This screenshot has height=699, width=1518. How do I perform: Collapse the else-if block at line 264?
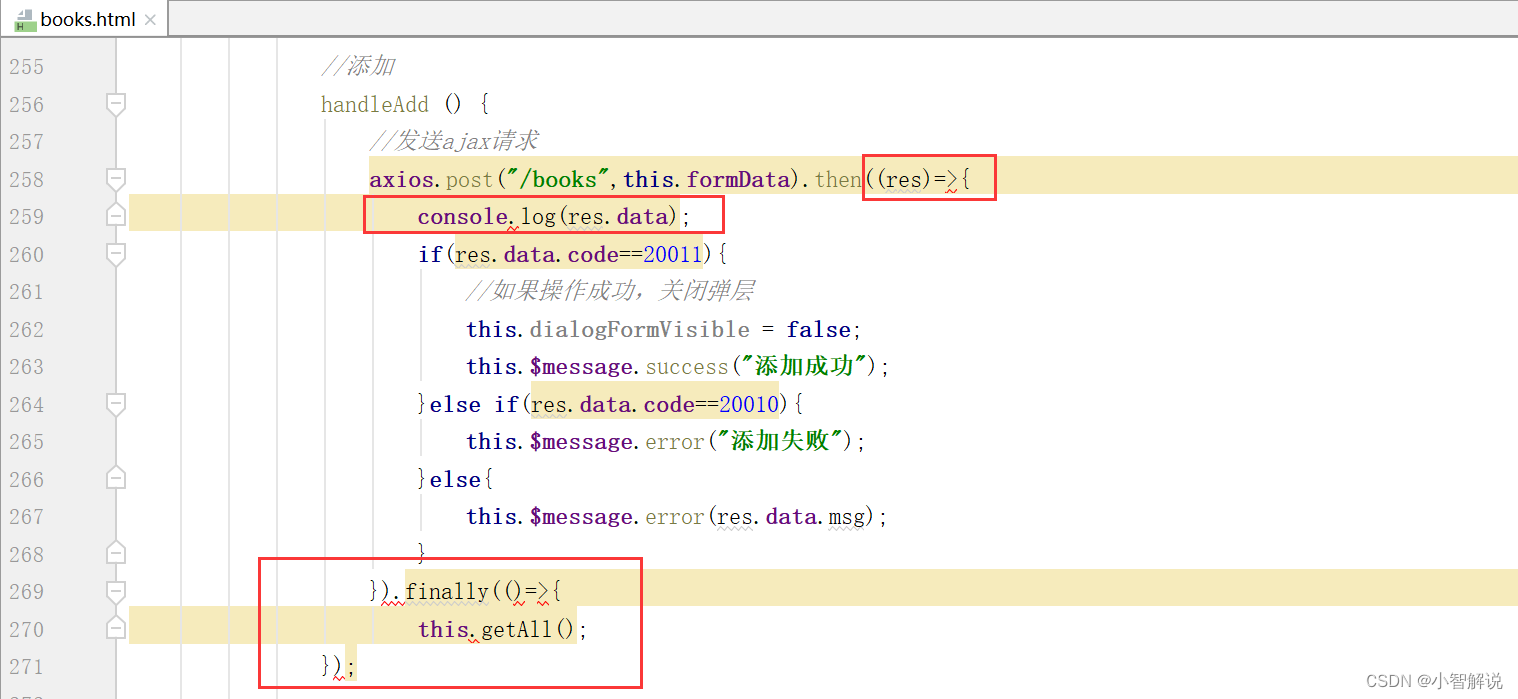click(115, 404)
